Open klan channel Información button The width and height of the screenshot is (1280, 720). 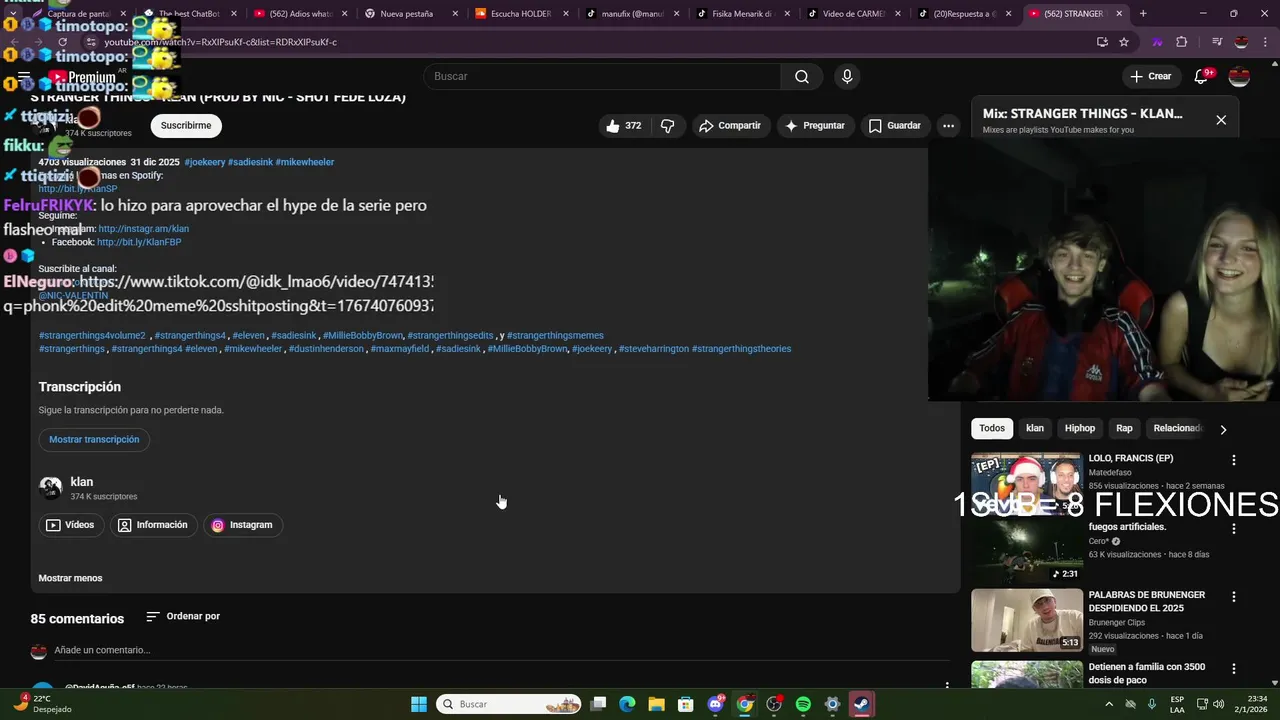coord(153,525)
